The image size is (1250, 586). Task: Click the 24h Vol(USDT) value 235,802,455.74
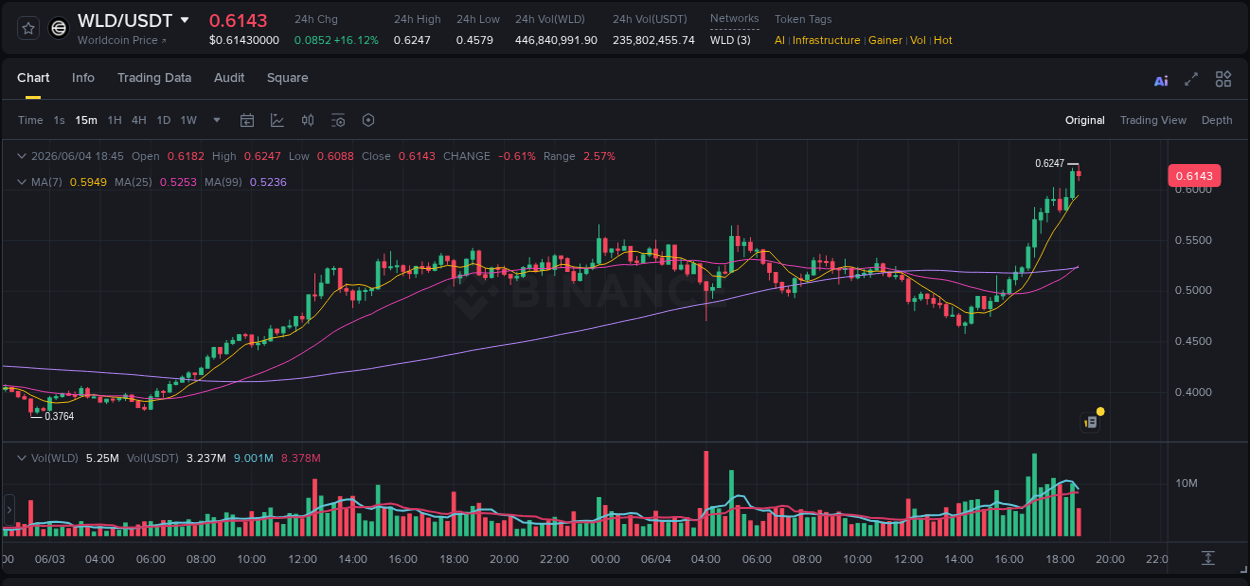[654, 40]
